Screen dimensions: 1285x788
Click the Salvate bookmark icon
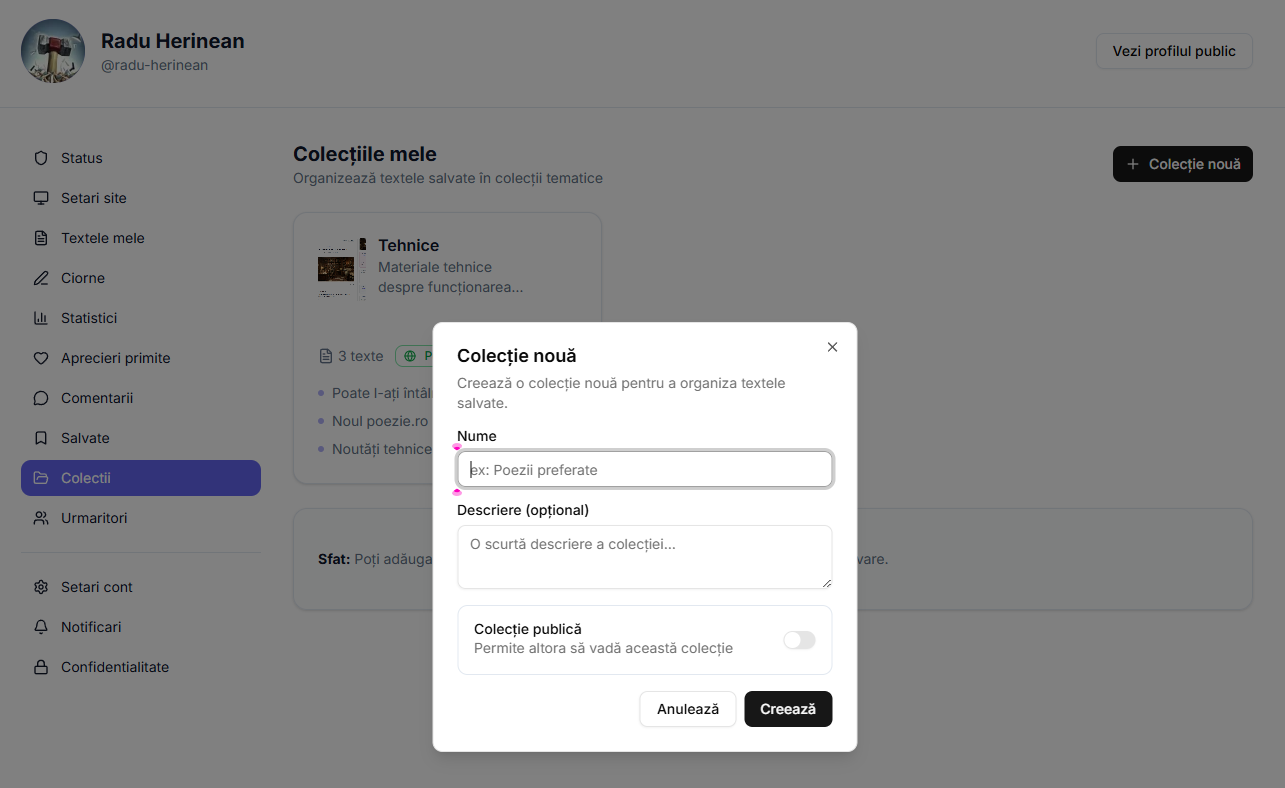(41, 438)
